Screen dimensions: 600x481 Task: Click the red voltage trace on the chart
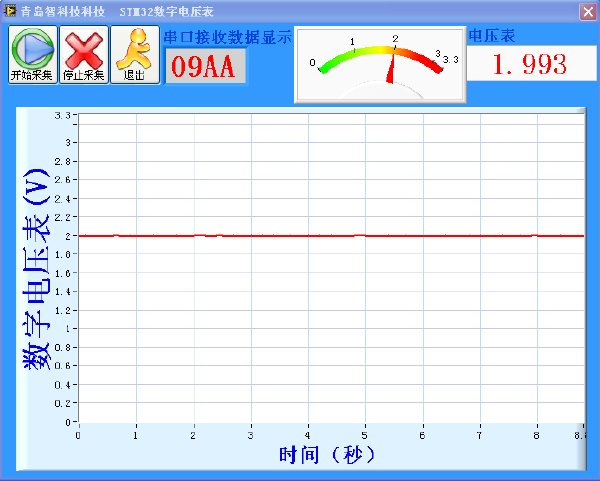pos(331,236)
